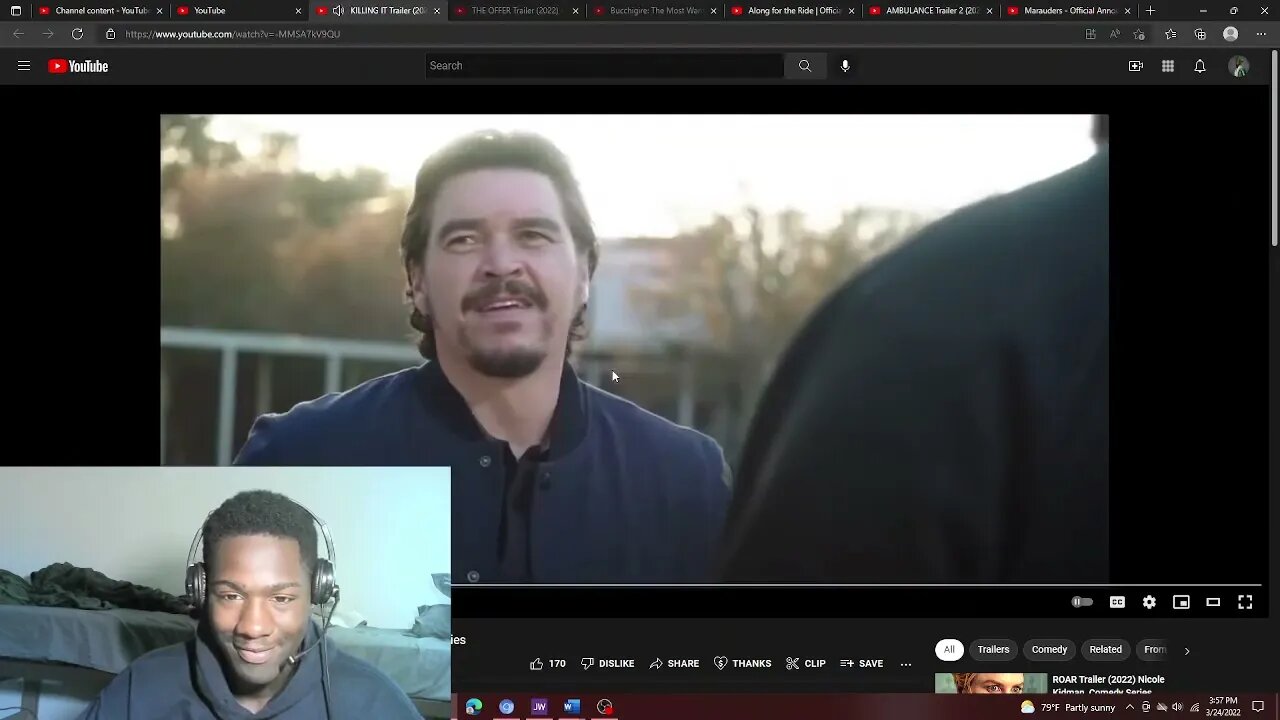Click the THANKS button
This screenshot has width=1280, height=720.
coord(742,663)
